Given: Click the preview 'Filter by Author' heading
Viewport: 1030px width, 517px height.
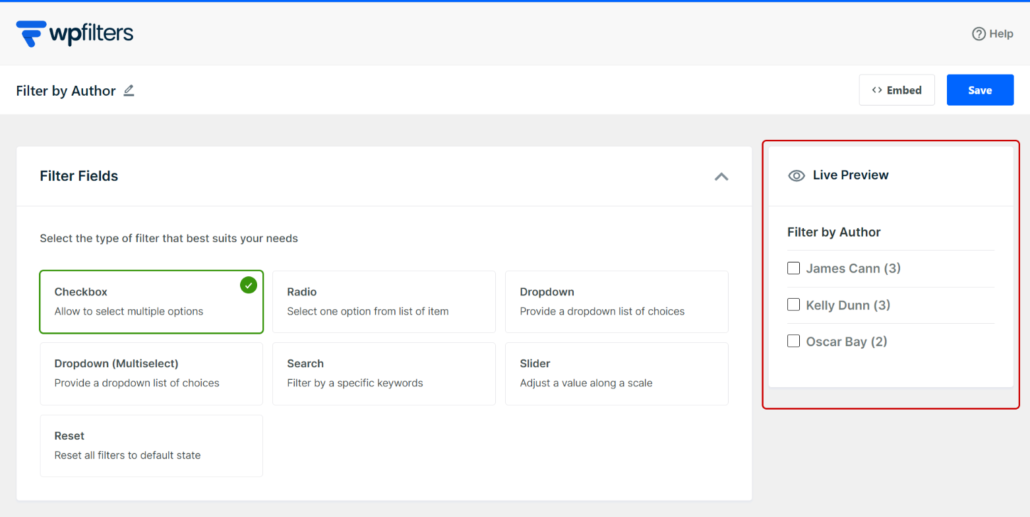Looking at the screenshot, I should pyautogui.click(x=834, y=232).
